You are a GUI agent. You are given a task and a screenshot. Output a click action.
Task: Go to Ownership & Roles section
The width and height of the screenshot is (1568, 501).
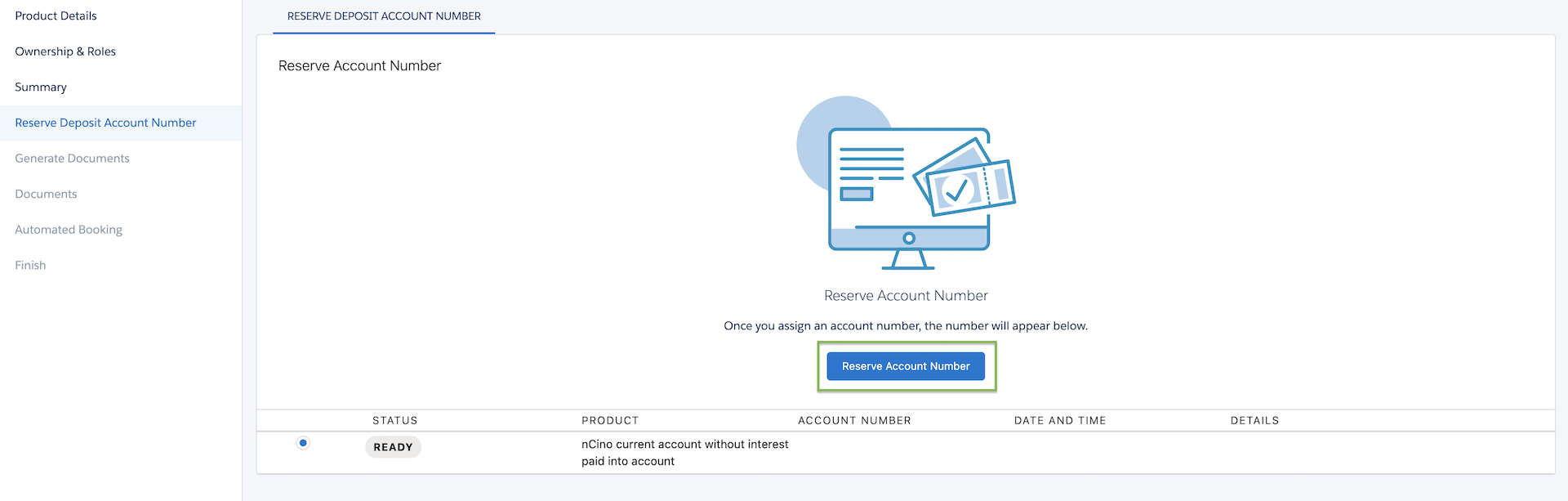[x=65, y=51]
